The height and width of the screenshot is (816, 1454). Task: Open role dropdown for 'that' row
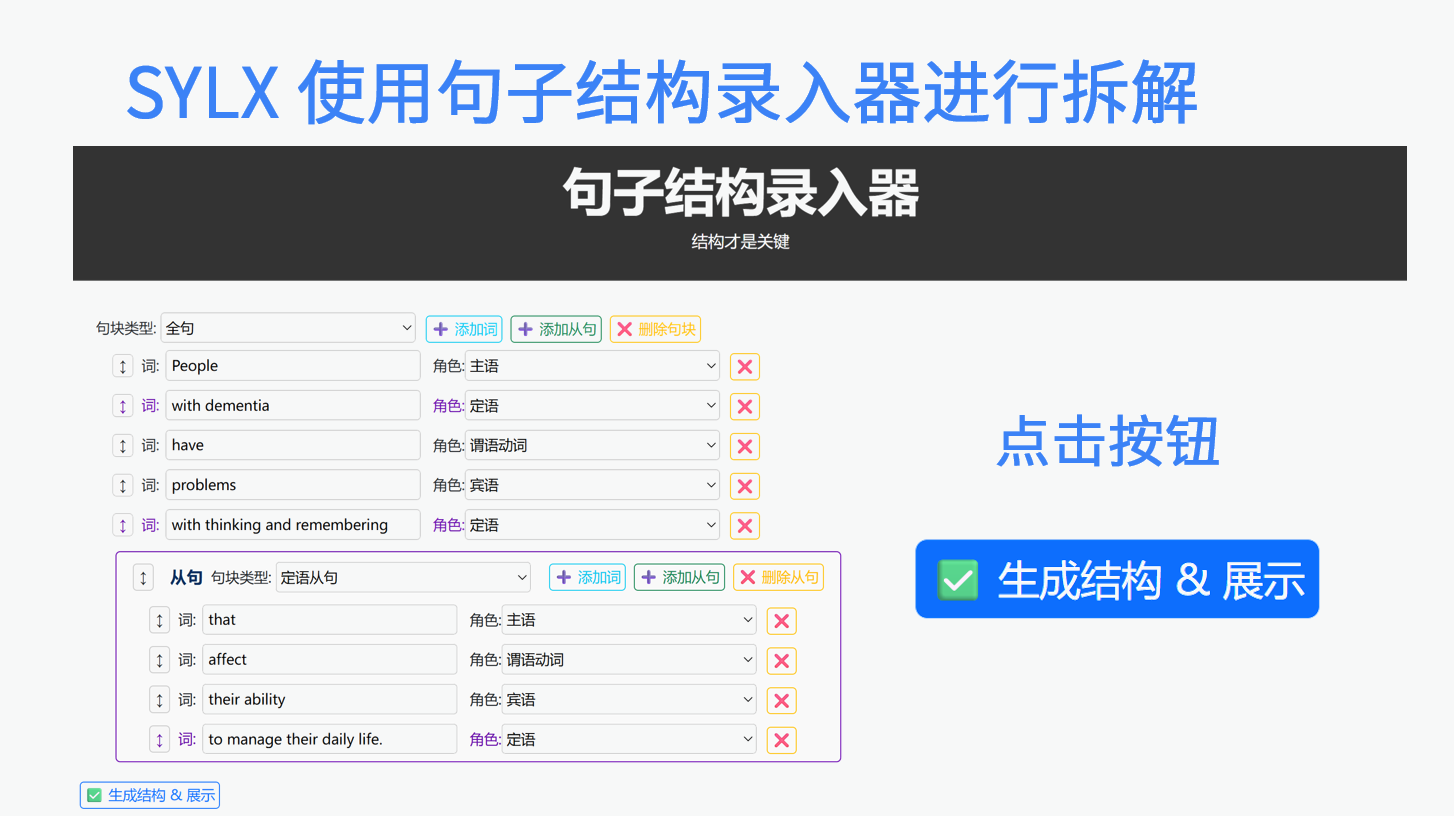coord(629,620)
